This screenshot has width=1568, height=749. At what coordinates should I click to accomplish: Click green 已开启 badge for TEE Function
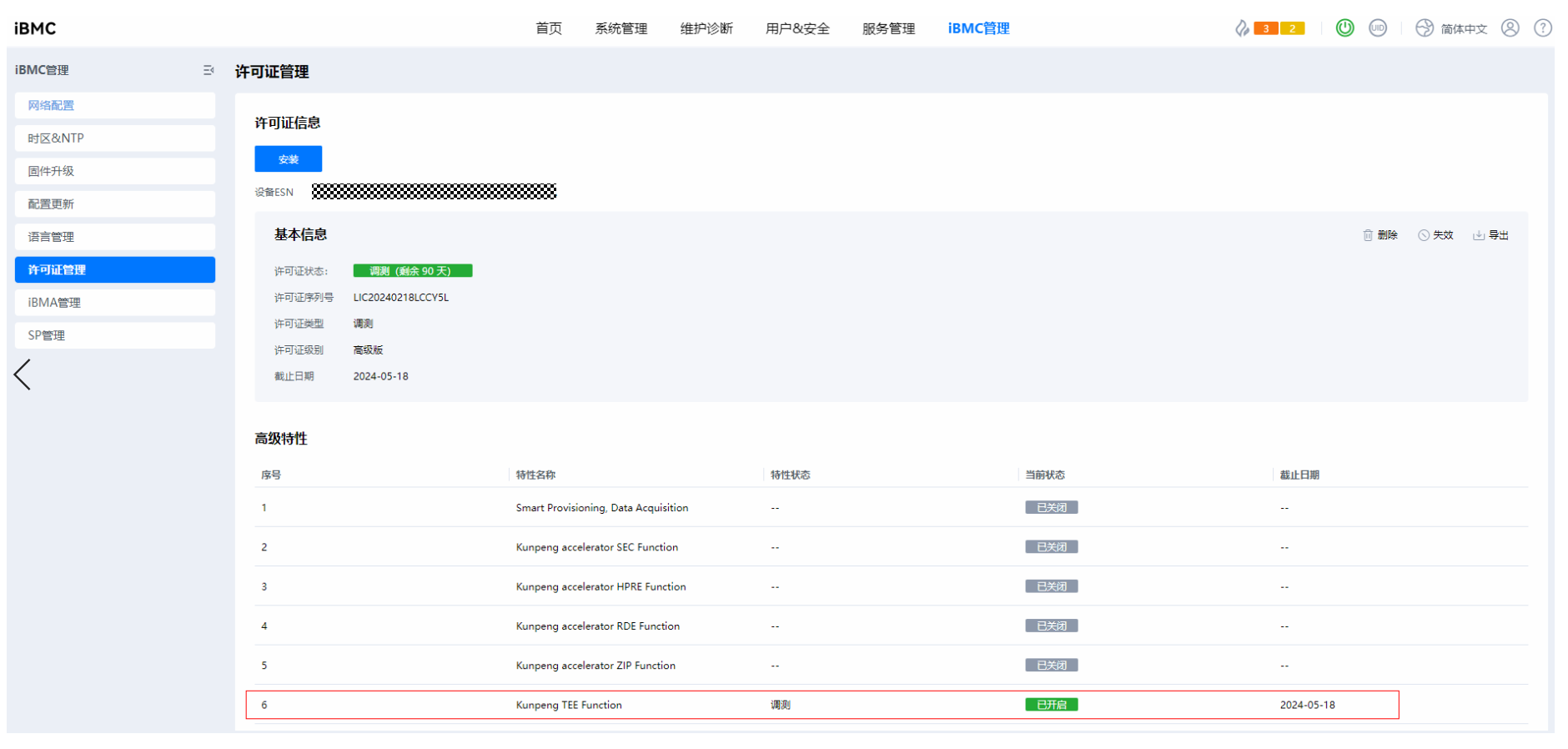point(1052,705)
